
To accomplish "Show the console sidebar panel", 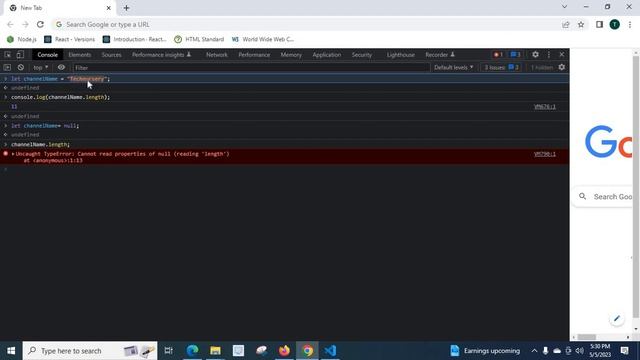I will click(7, 67).
